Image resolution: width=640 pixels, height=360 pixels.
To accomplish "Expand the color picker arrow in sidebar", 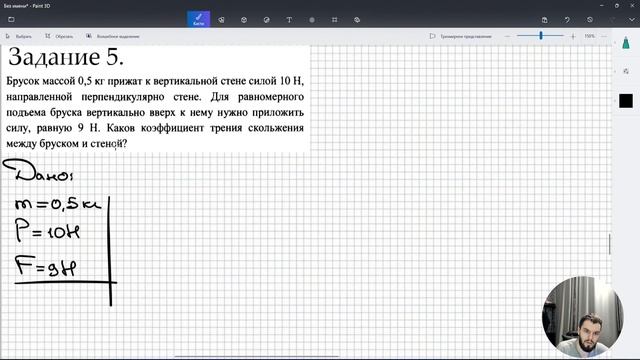I will click(x=615, y=101).
